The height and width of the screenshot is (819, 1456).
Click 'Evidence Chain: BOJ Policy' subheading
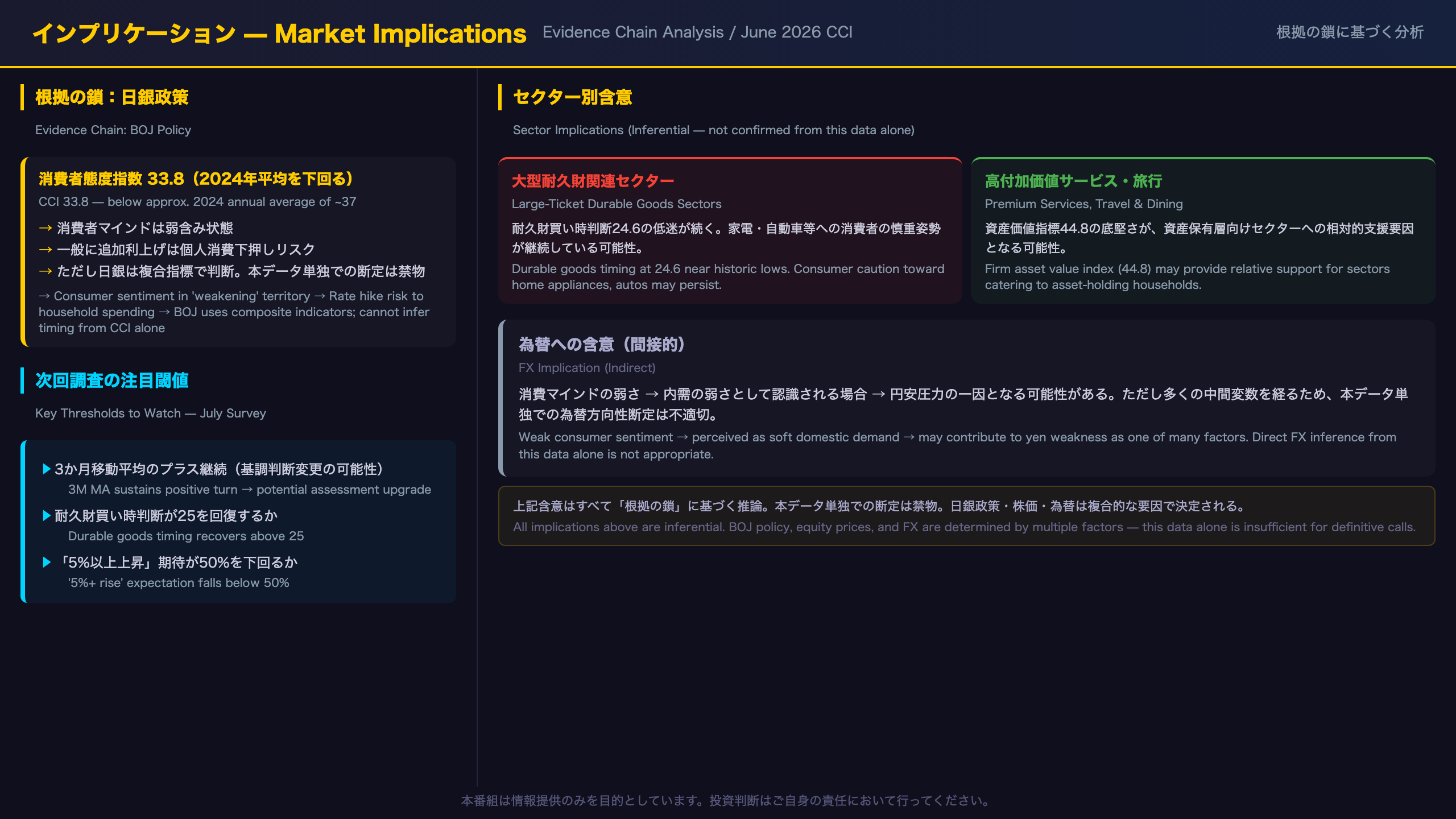(113, 130)
